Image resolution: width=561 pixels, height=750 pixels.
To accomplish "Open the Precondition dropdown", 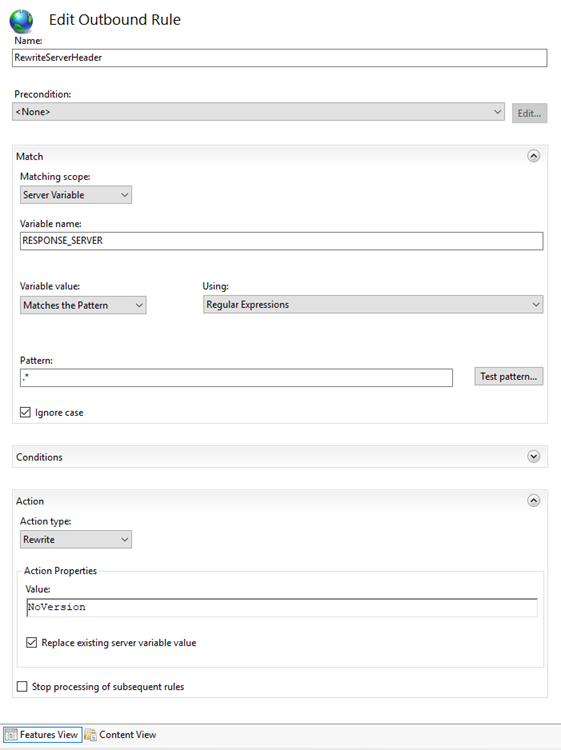I will click(x=258, y=112).
